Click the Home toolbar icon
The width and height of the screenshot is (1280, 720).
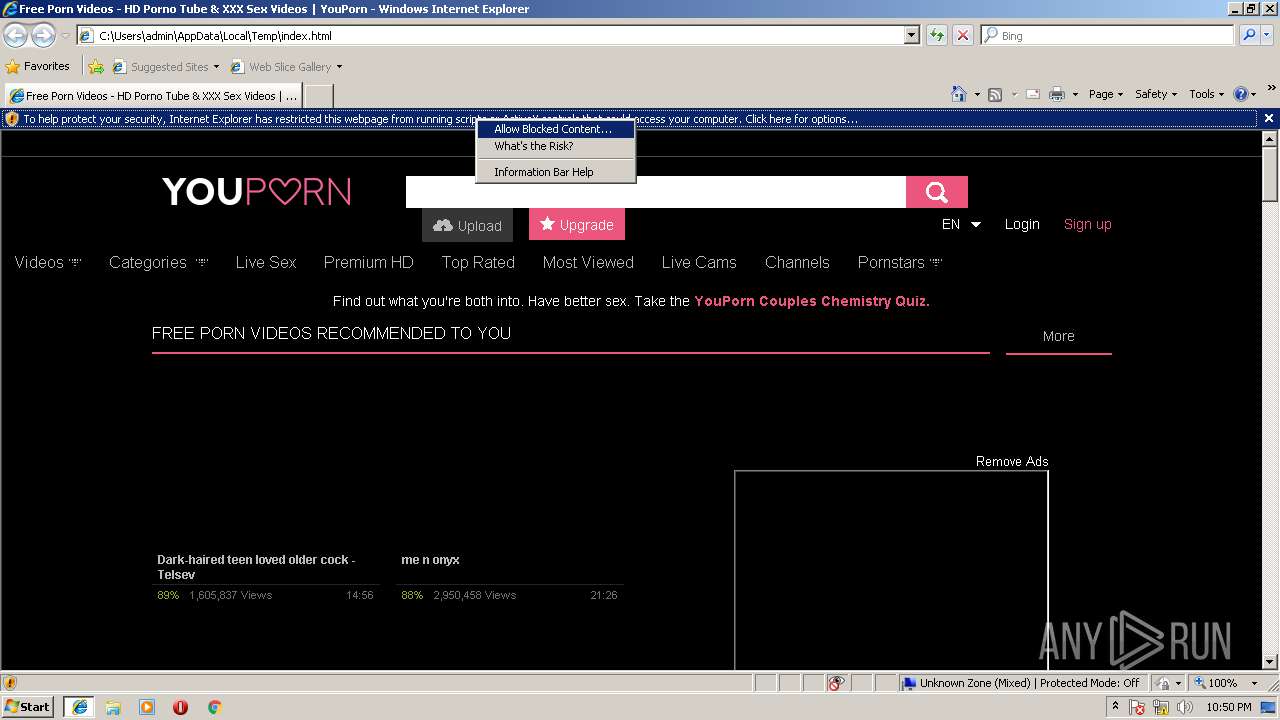958,94
